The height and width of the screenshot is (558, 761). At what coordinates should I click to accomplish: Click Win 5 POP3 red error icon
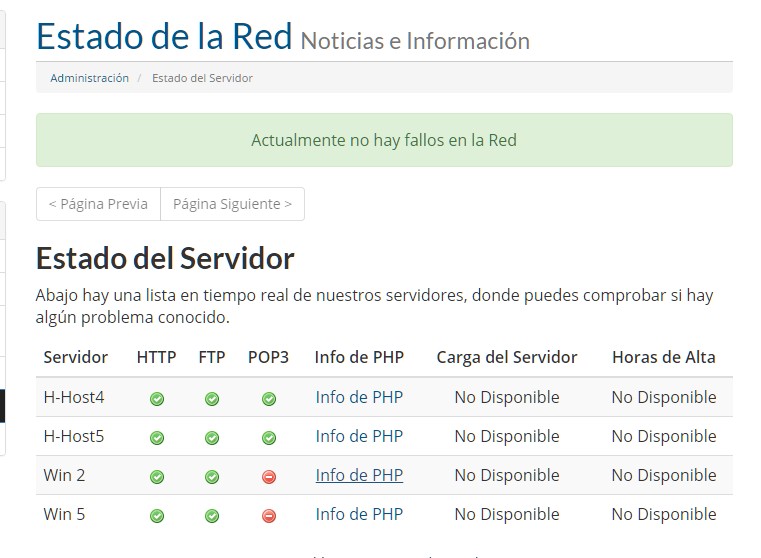268,516
